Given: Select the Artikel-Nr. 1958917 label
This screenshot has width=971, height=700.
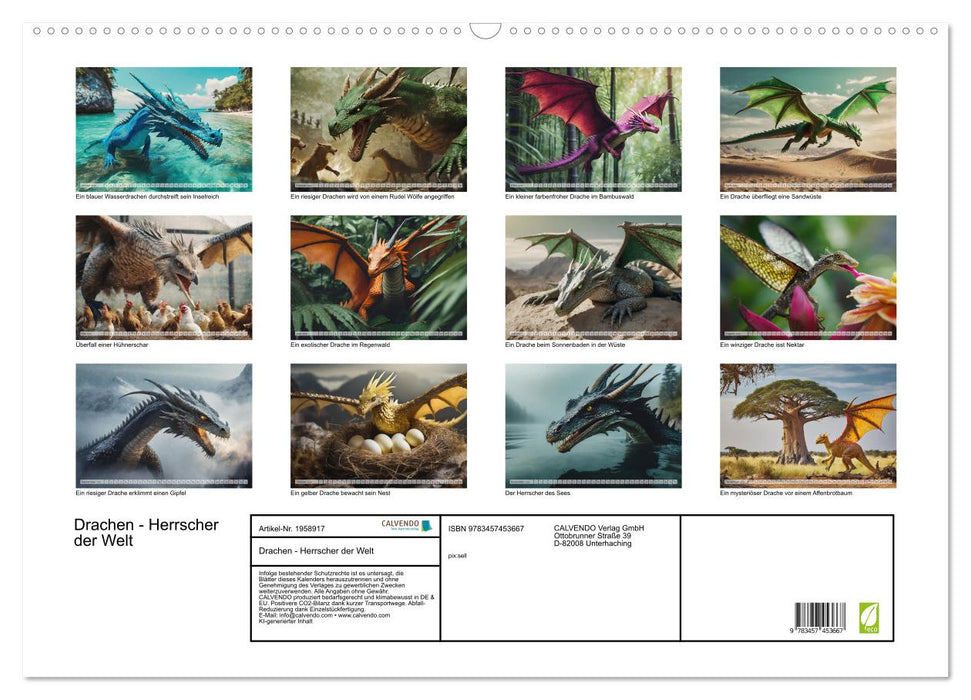Looking at the screenshot, I should (290, 529).
